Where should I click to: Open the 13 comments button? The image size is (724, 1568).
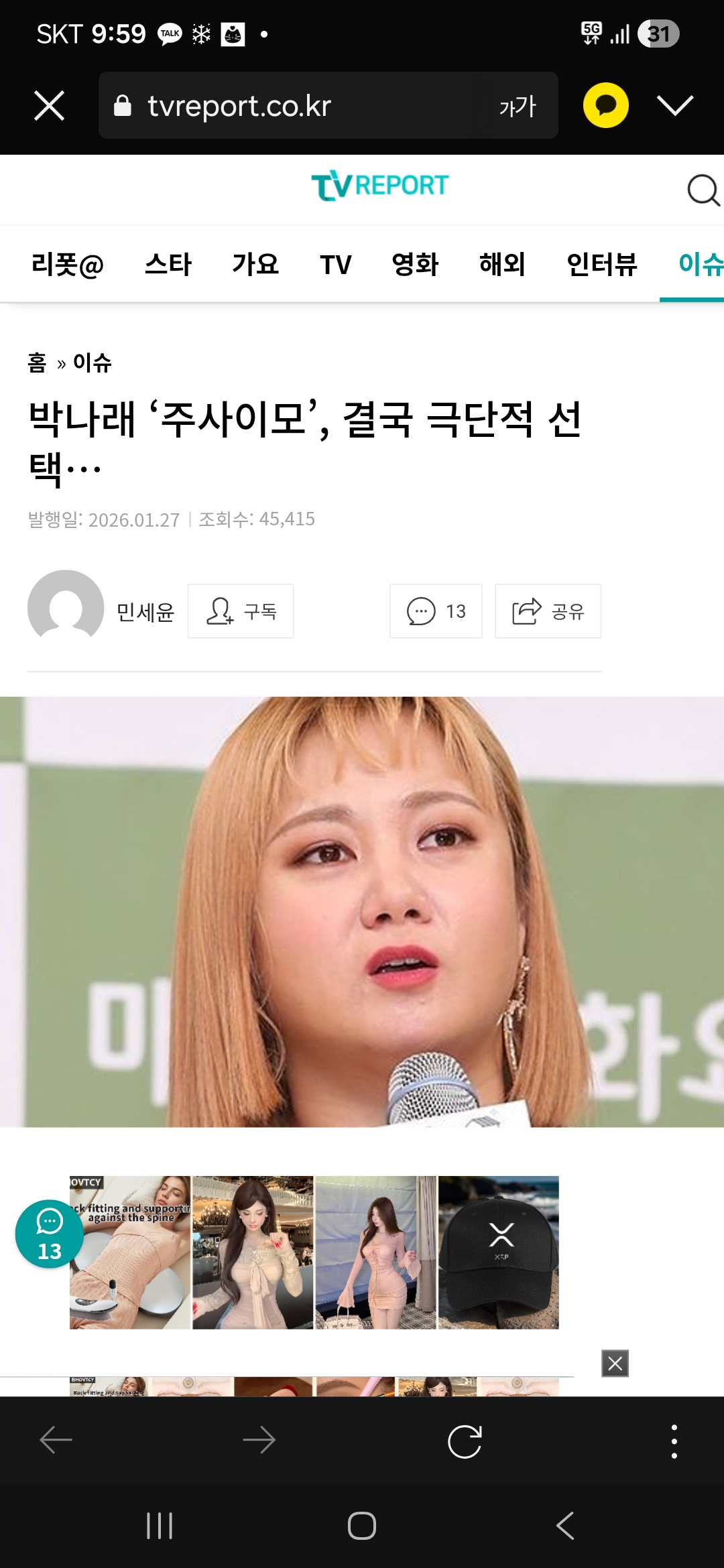pyautogui.click(x=436, y=611)
